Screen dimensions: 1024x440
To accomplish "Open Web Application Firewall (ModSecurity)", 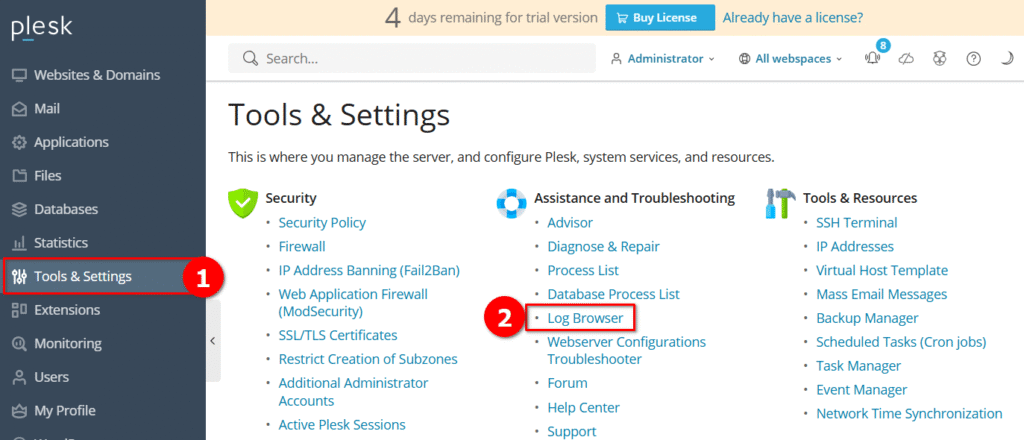I will pyautogui.click(x=353, y=303).
